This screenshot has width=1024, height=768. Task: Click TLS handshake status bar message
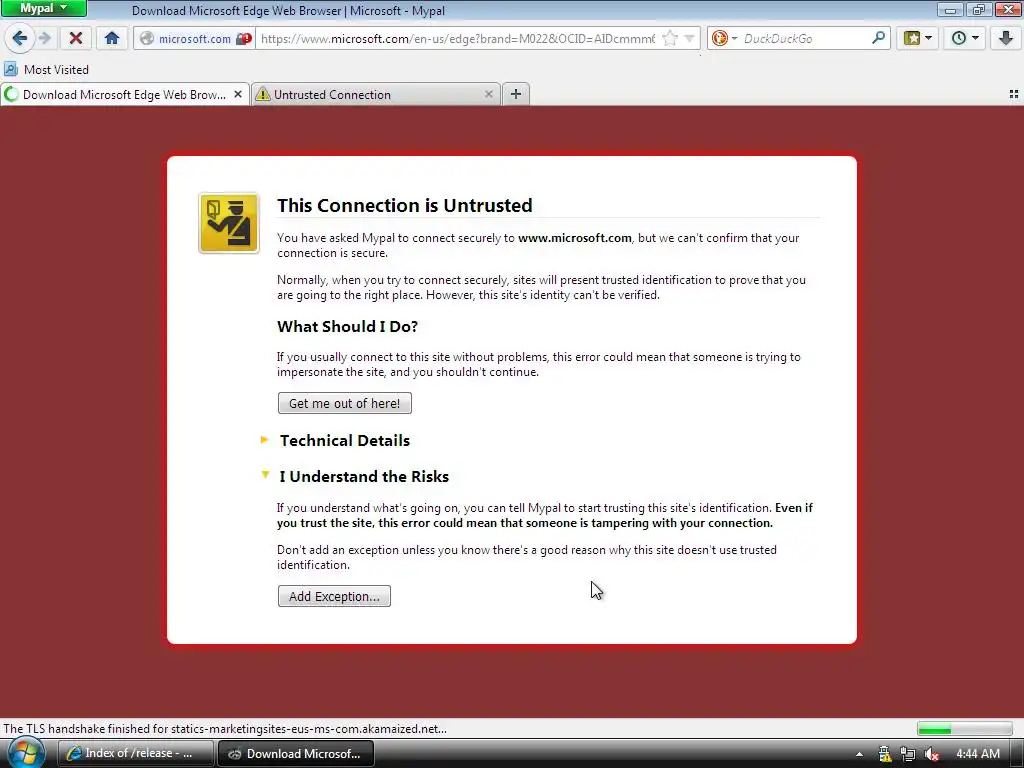click(225, 729)
